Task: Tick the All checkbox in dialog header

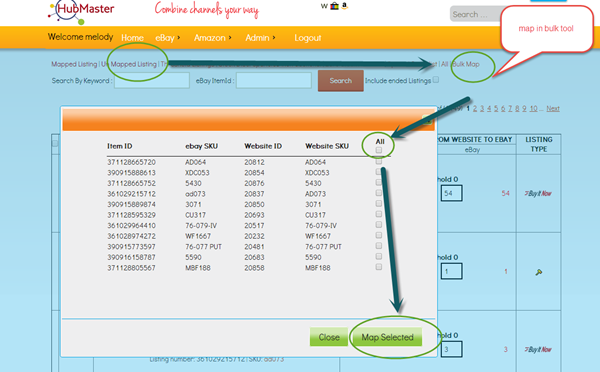Action: point(379,150)
